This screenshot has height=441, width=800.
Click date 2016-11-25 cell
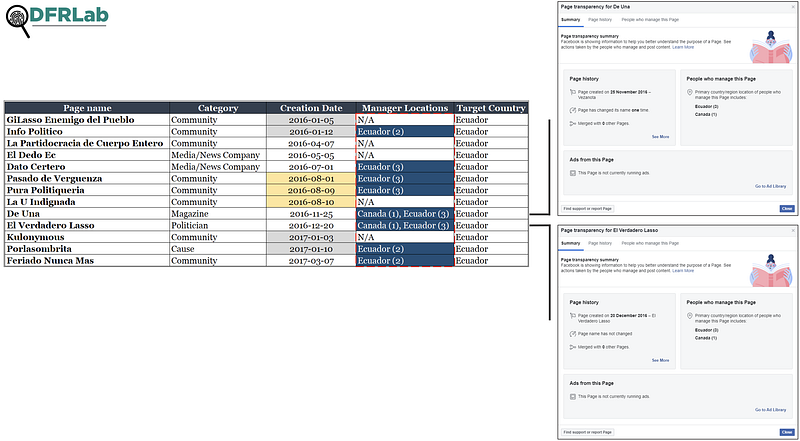tap(311, 214)
